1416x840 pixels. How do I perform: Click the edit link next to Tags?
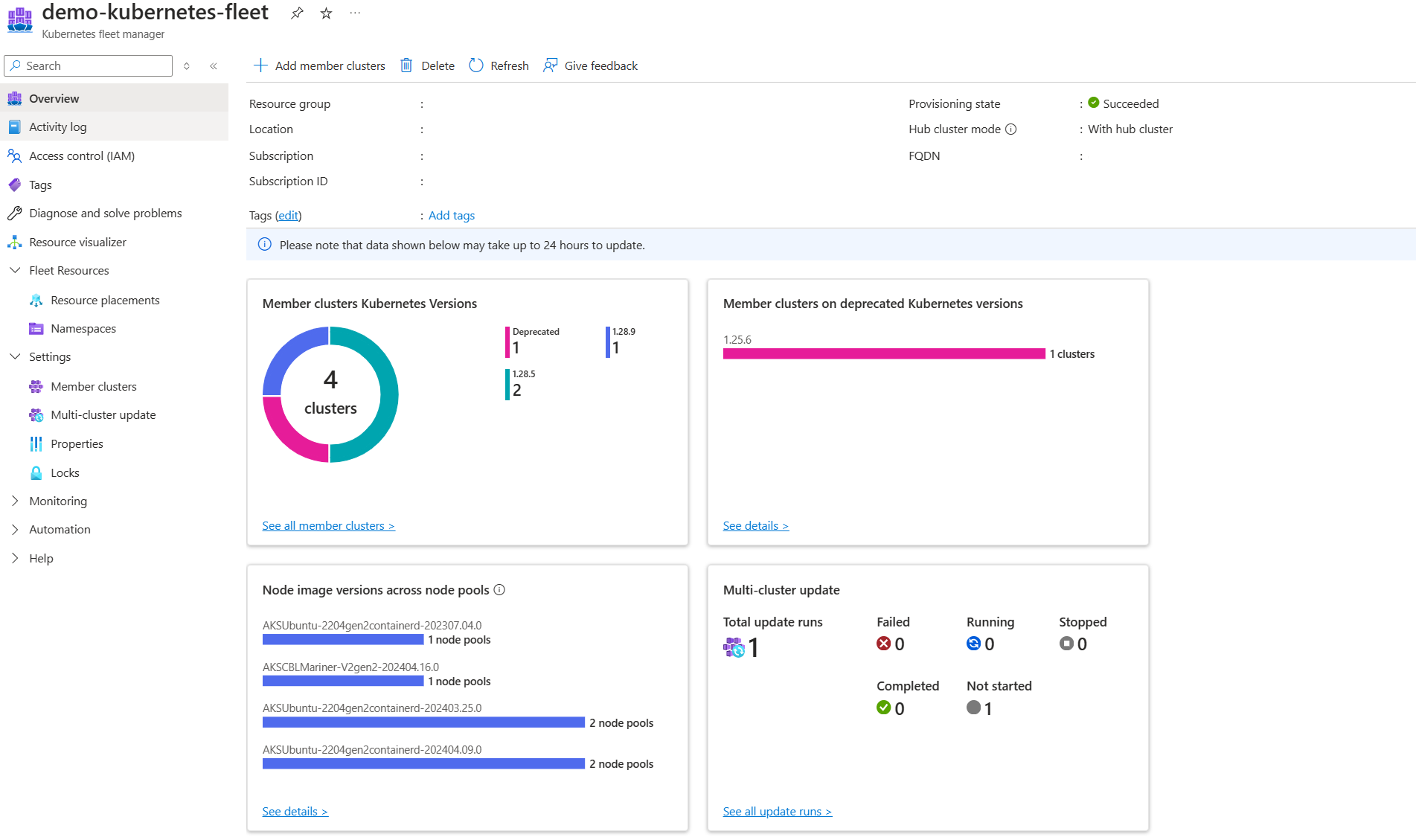click(x=289, y=216)
